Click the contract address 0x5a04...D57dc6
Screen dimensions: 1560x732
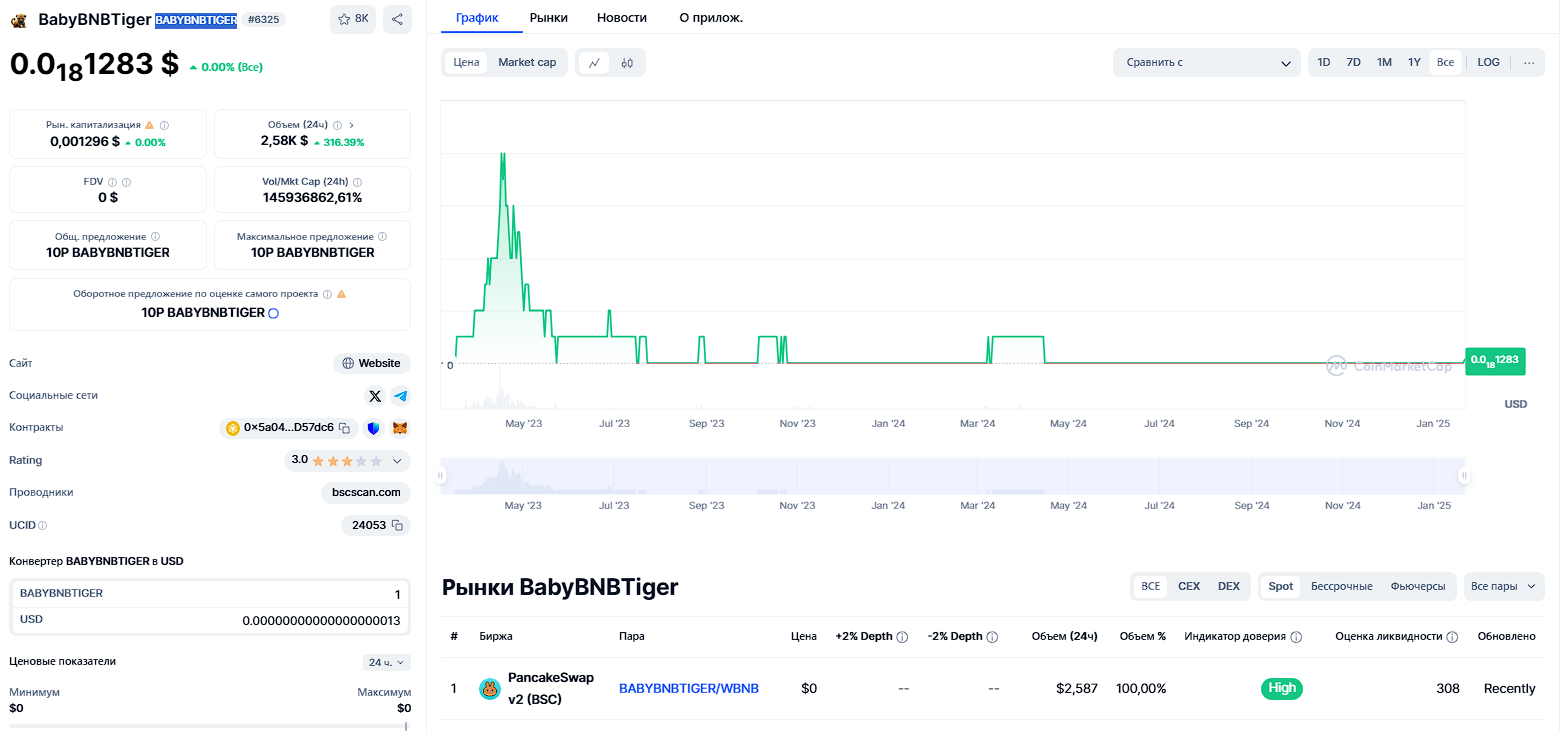click(289, 428)
